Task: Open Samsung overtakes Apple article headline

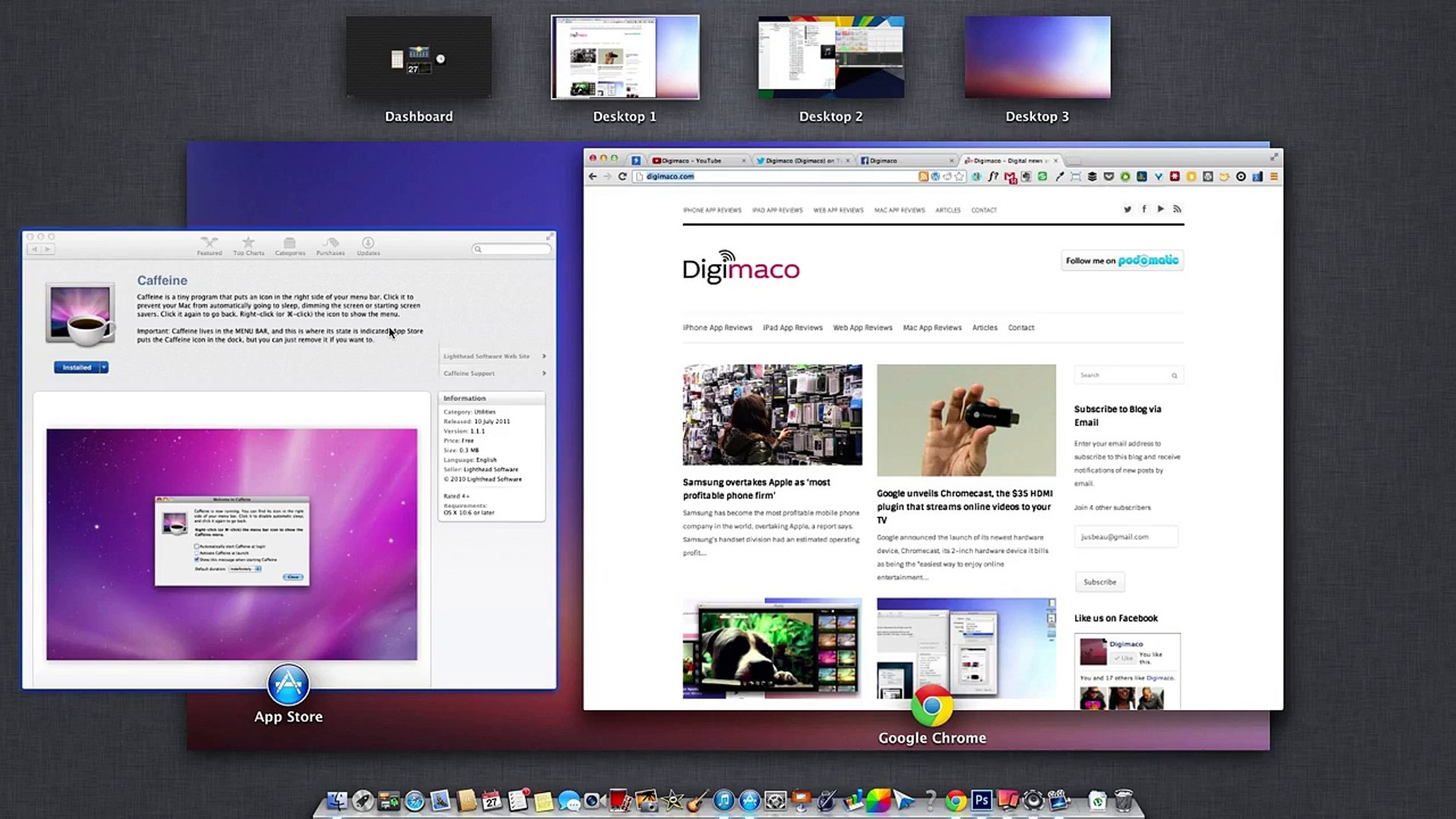Action: (756, 488)
